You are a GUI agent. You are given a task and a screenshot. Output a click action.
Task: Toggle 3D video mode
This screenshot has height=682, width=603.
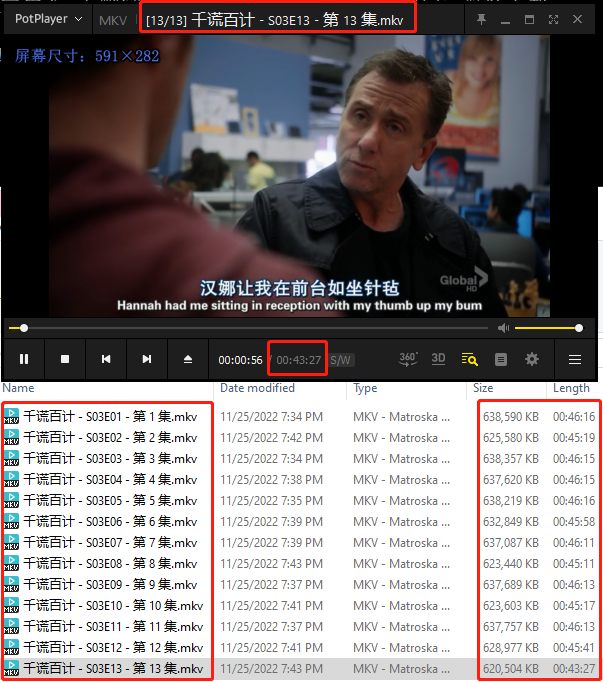coord(438,359)
